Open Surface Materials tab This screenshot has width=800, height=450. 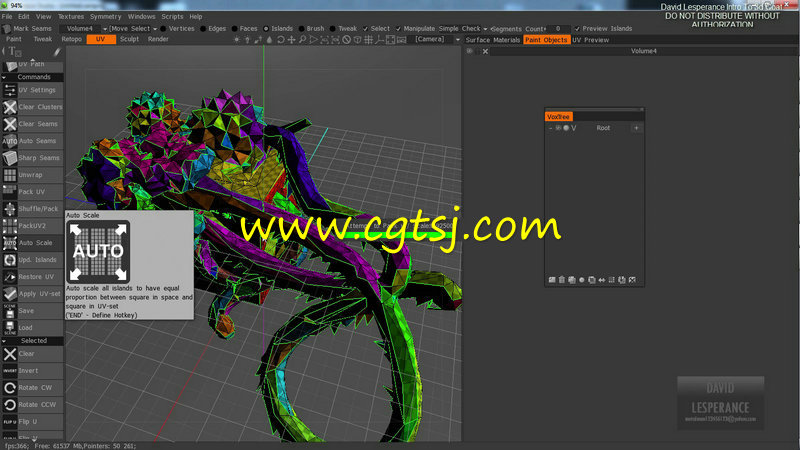tap(492, 40)
